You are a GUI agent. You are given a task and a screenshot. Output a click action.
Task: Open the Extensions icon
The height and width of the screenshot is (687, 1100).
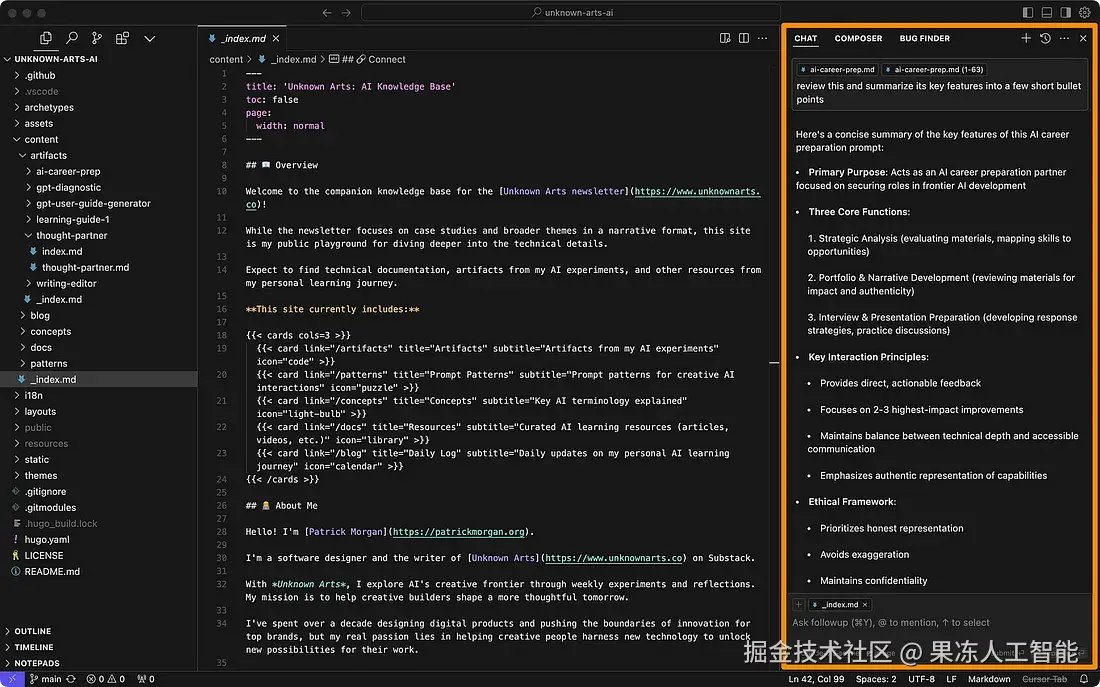pos(122,38)
